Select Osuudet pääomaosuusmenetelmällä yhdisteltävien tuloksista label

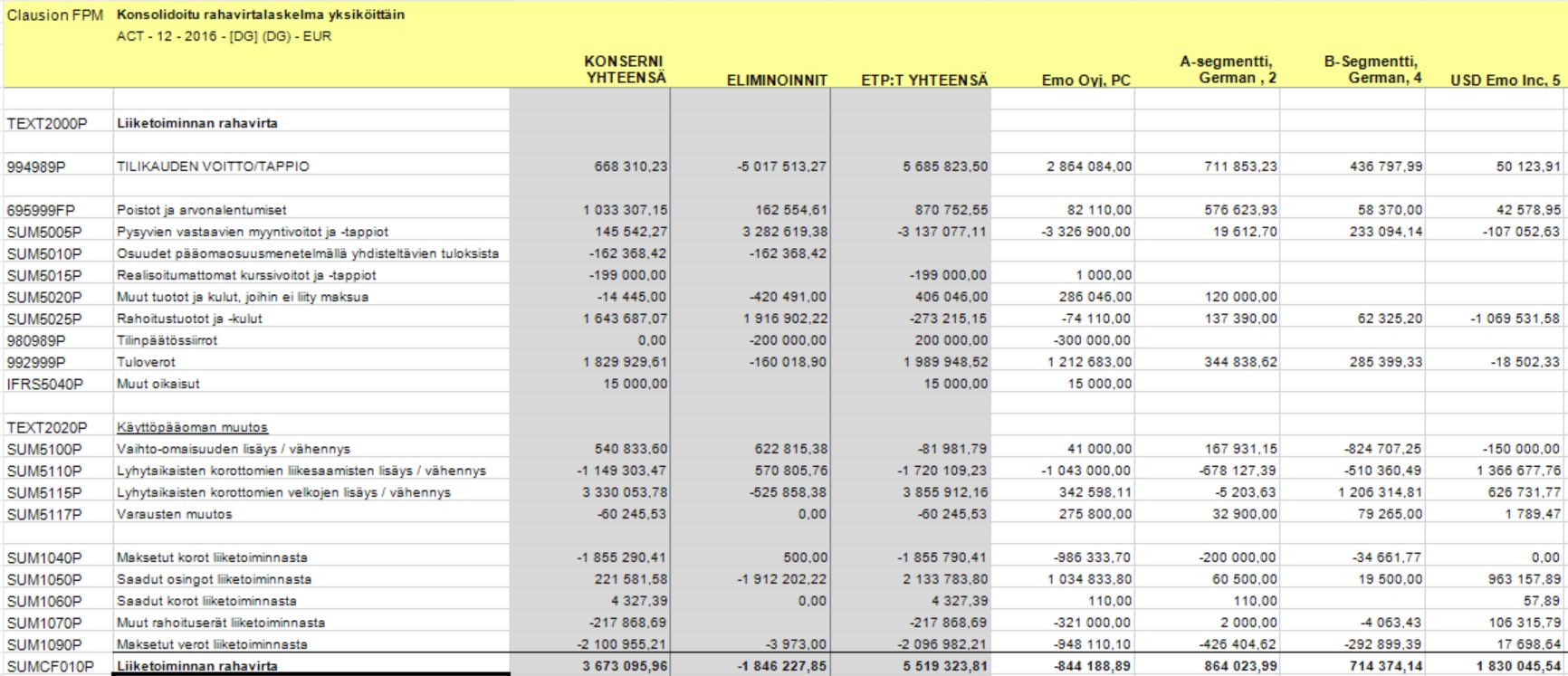308,253
